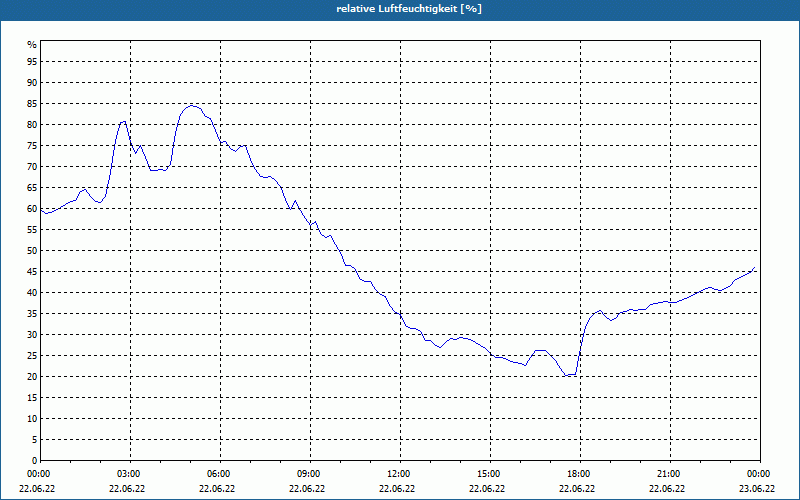Select the 95 percent axis label
Viewport: 800px width, 500px height.
pyautogui.click(x=32, y=62)
